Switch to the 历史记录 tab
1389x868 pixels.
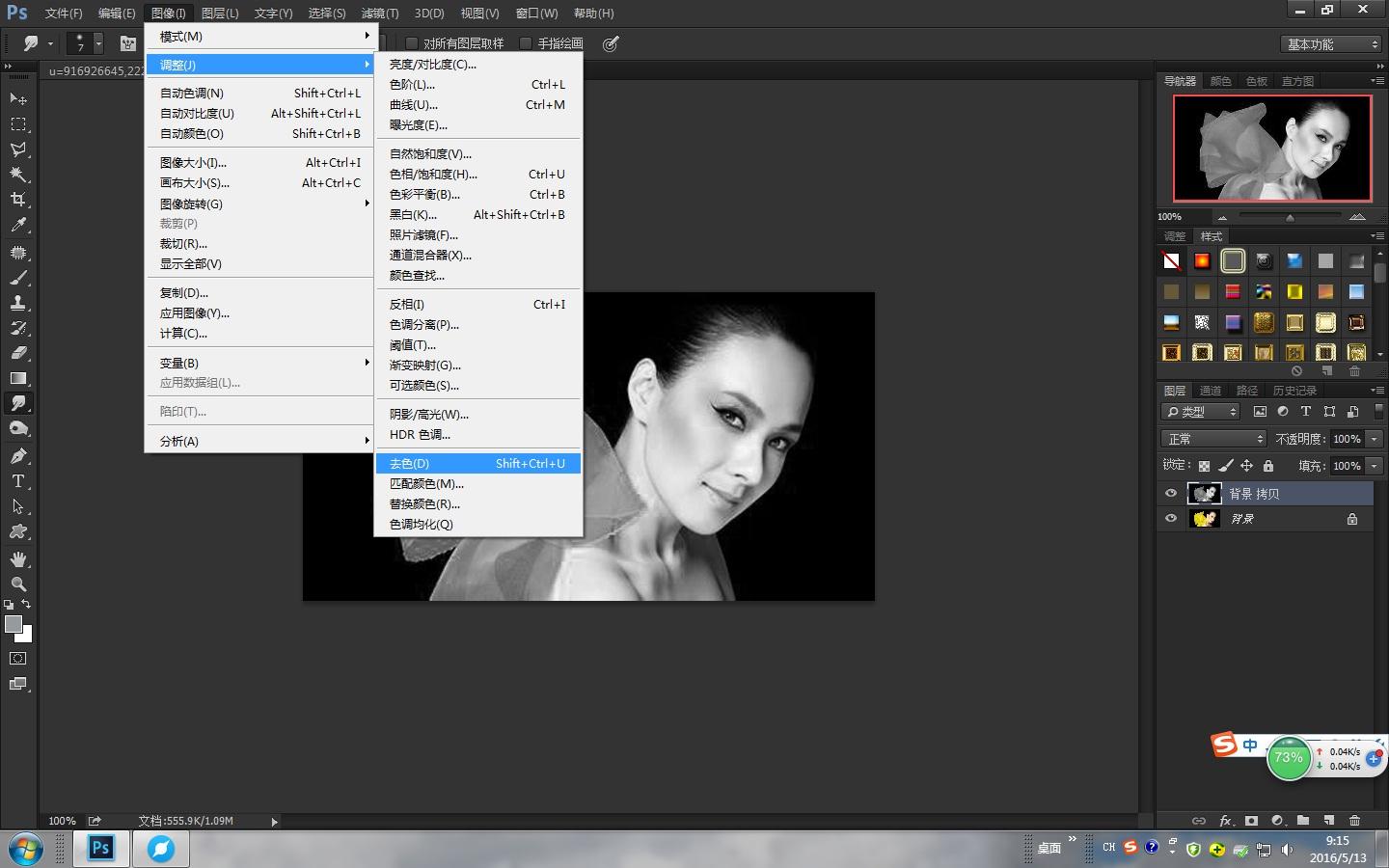point(1294,391)
